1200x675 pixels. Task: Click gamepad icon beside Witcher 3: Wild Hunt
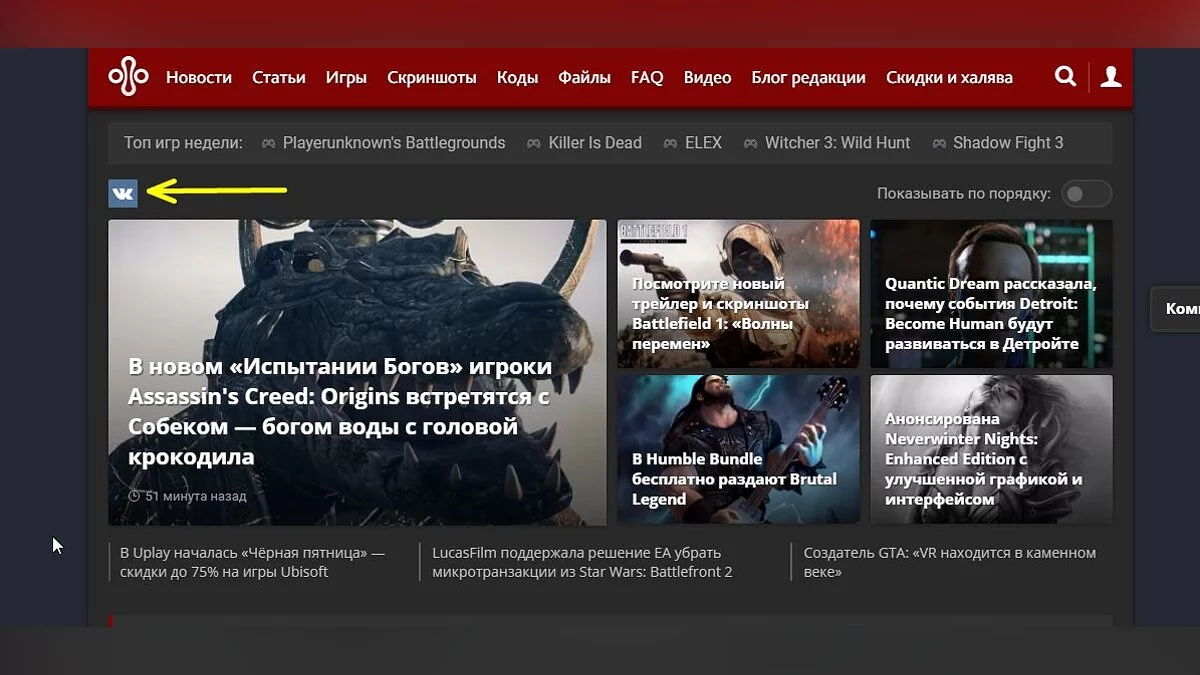[x=750, y=143]
